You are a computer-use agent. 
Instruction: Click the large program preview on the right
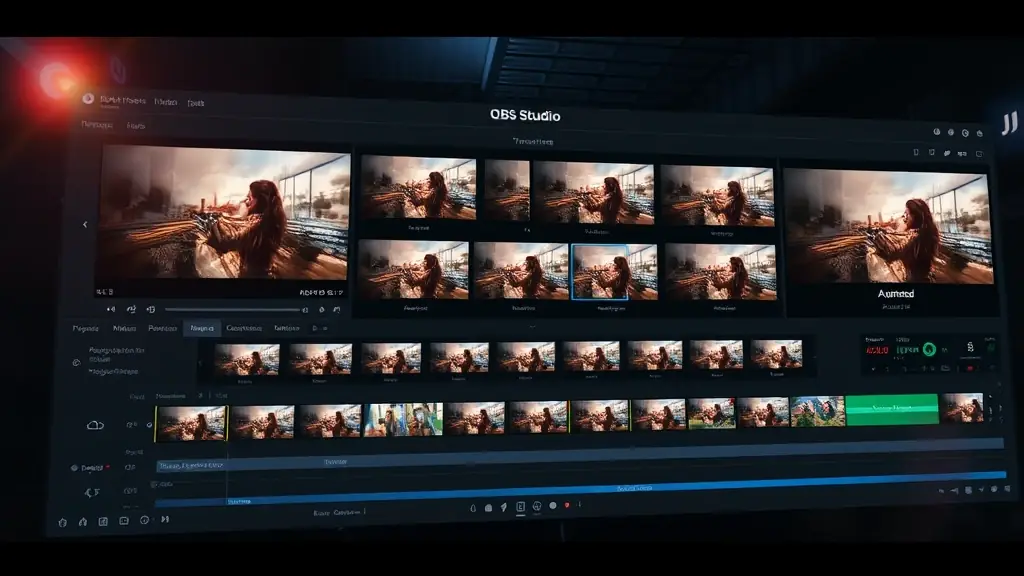(x=888, y=225)
